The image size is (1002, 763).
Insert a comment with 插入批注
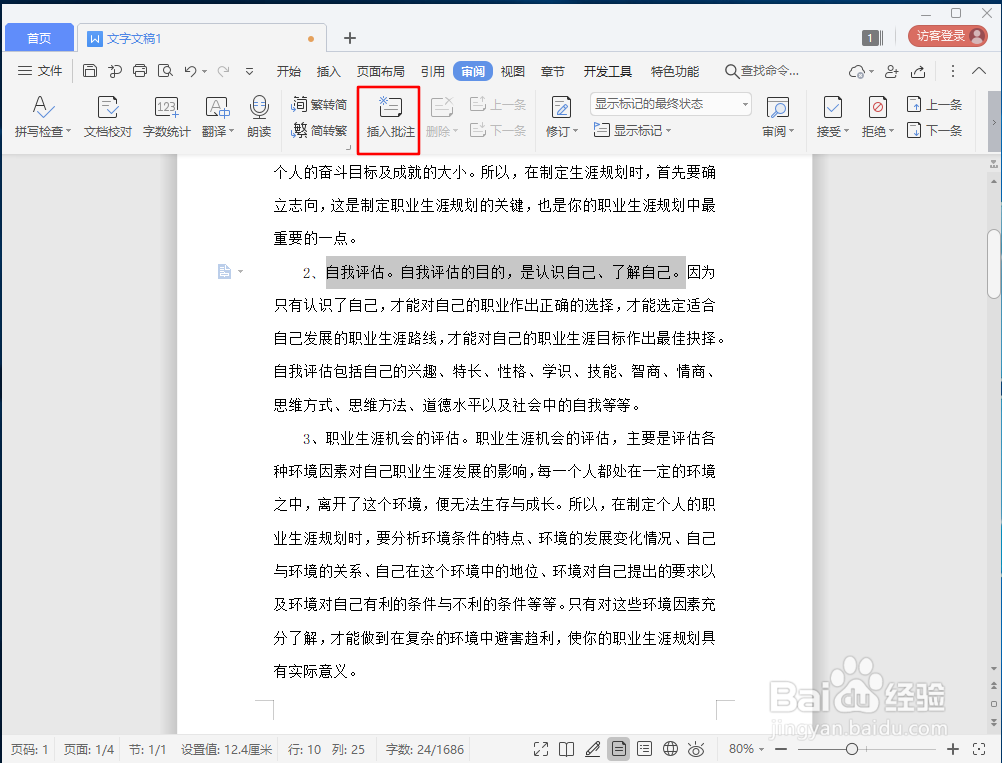click(388, 117)
